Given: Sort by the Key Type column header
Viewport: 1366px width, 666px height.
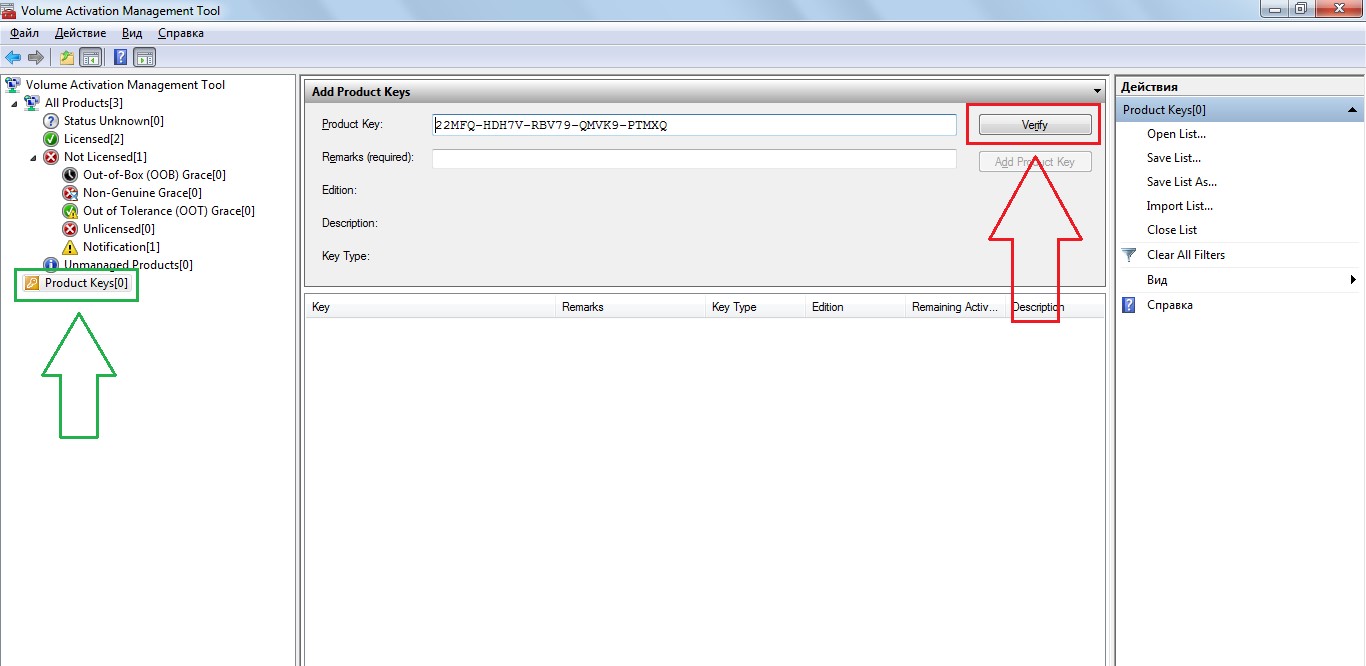Looking at the screenshot, I should pyautogui.click(x=755, y=307).
